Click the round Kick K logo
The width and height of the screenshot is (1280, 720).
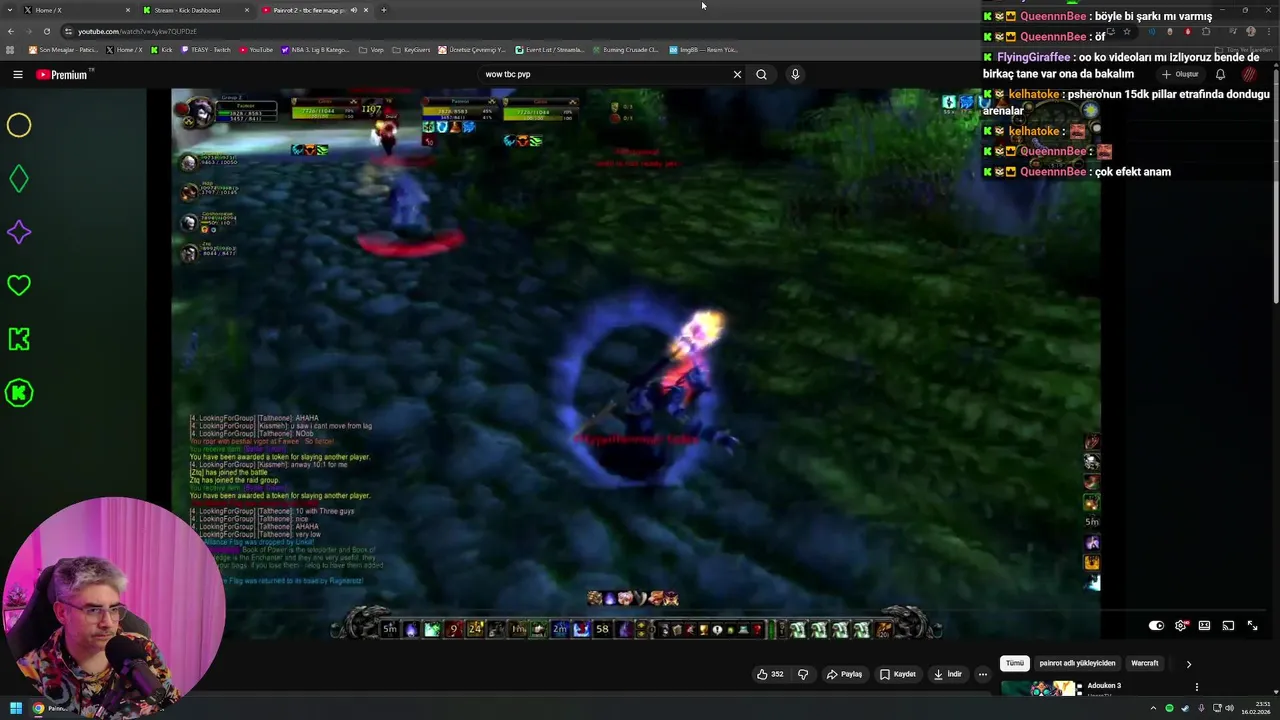19,393
